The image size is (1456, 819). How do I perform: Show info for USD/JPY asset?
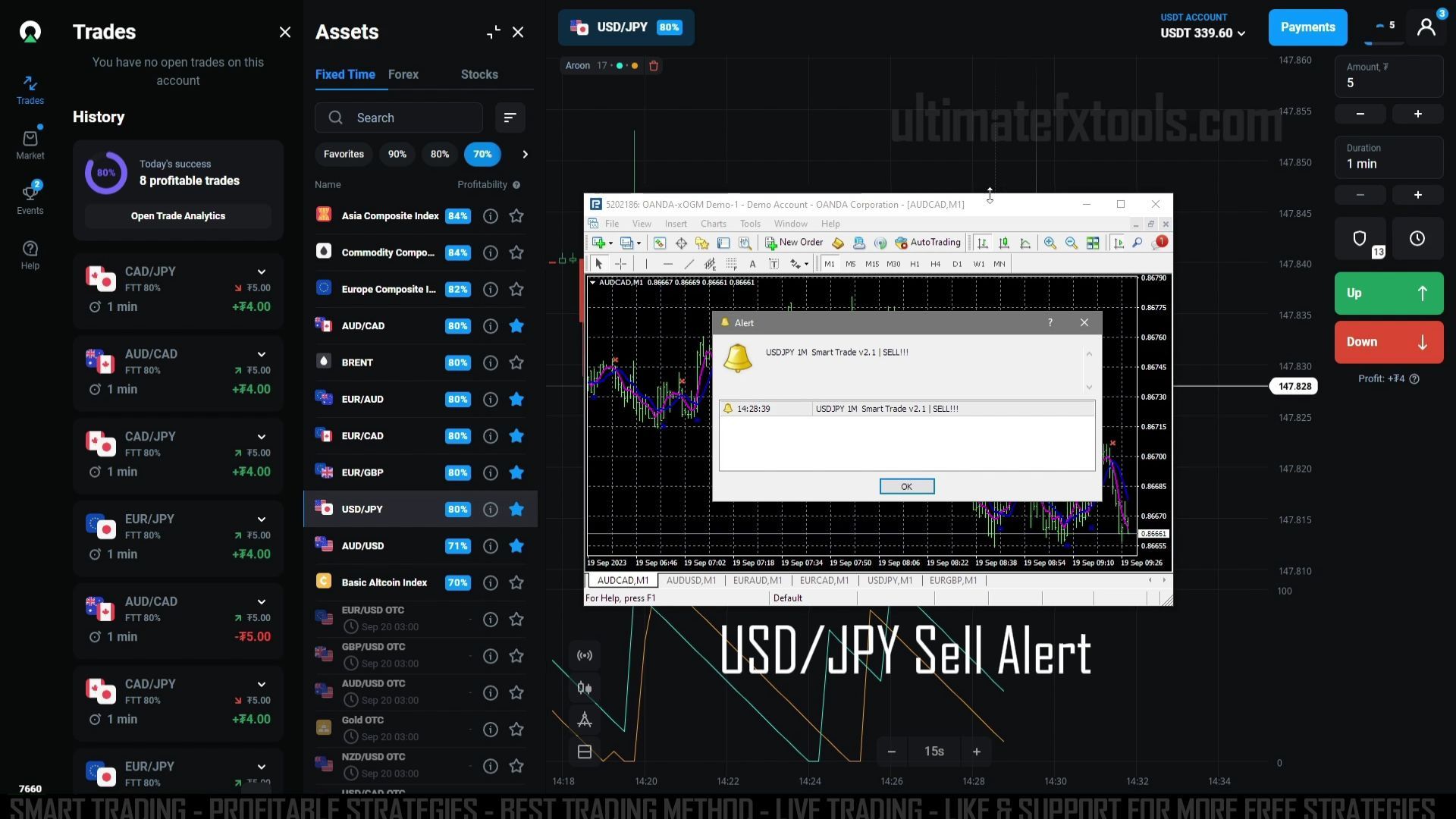[x=491, y=510]
